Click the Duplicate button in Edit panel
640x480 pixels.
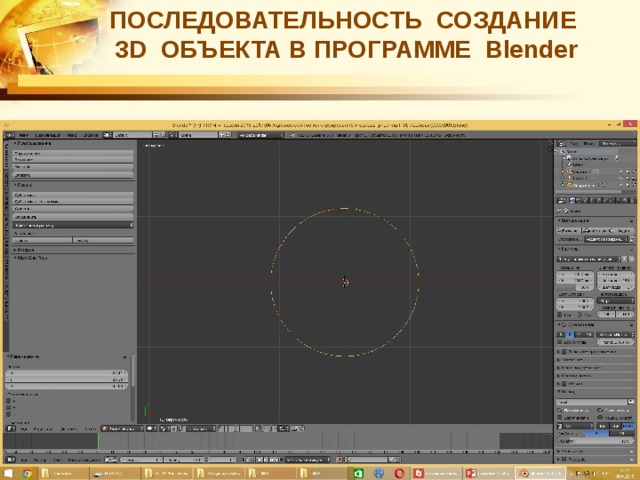73,195
